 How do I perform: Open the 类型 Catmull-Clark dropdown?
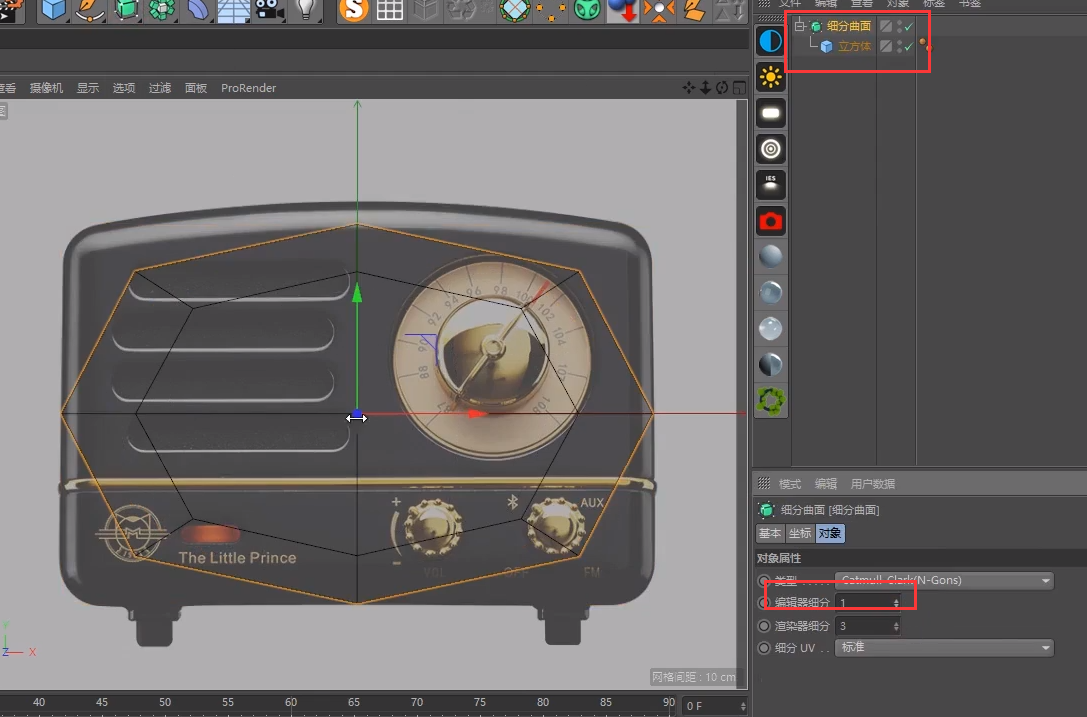pyautogui.click(x=944, y=580)
